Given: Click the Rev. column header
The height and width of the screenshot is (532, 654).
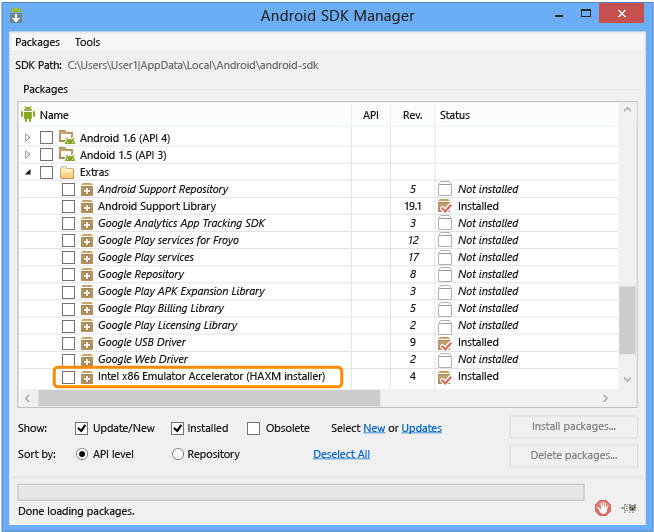Looking at the screenshot, I should 413,115.
